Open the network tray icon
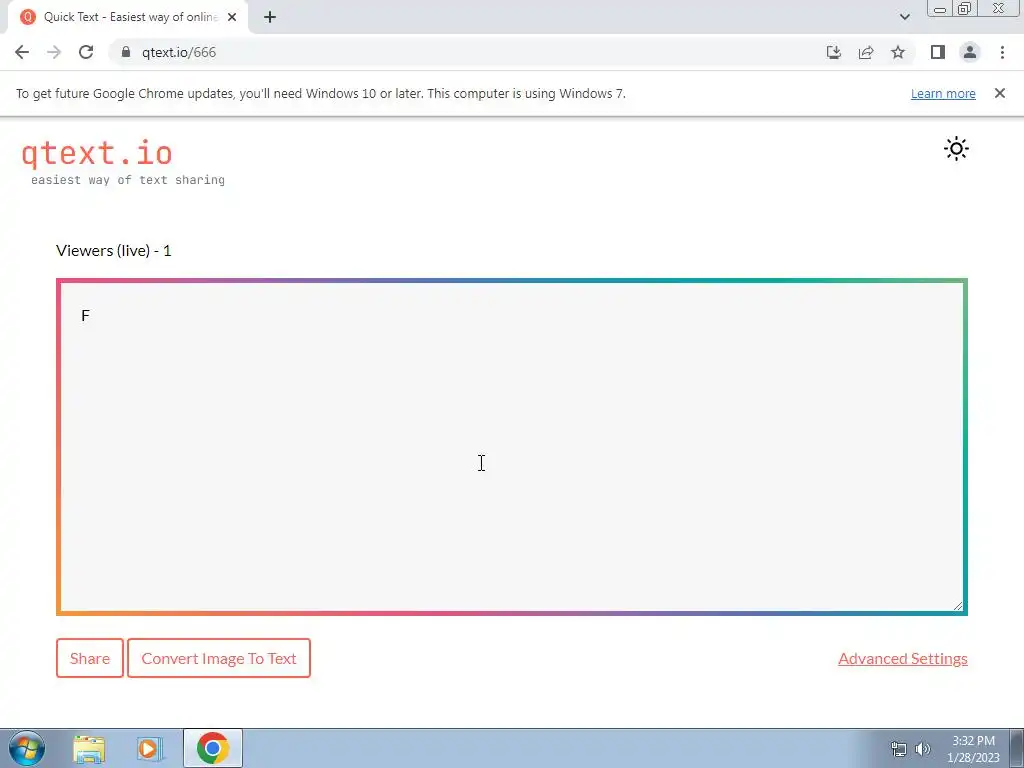 pos(899,749)
